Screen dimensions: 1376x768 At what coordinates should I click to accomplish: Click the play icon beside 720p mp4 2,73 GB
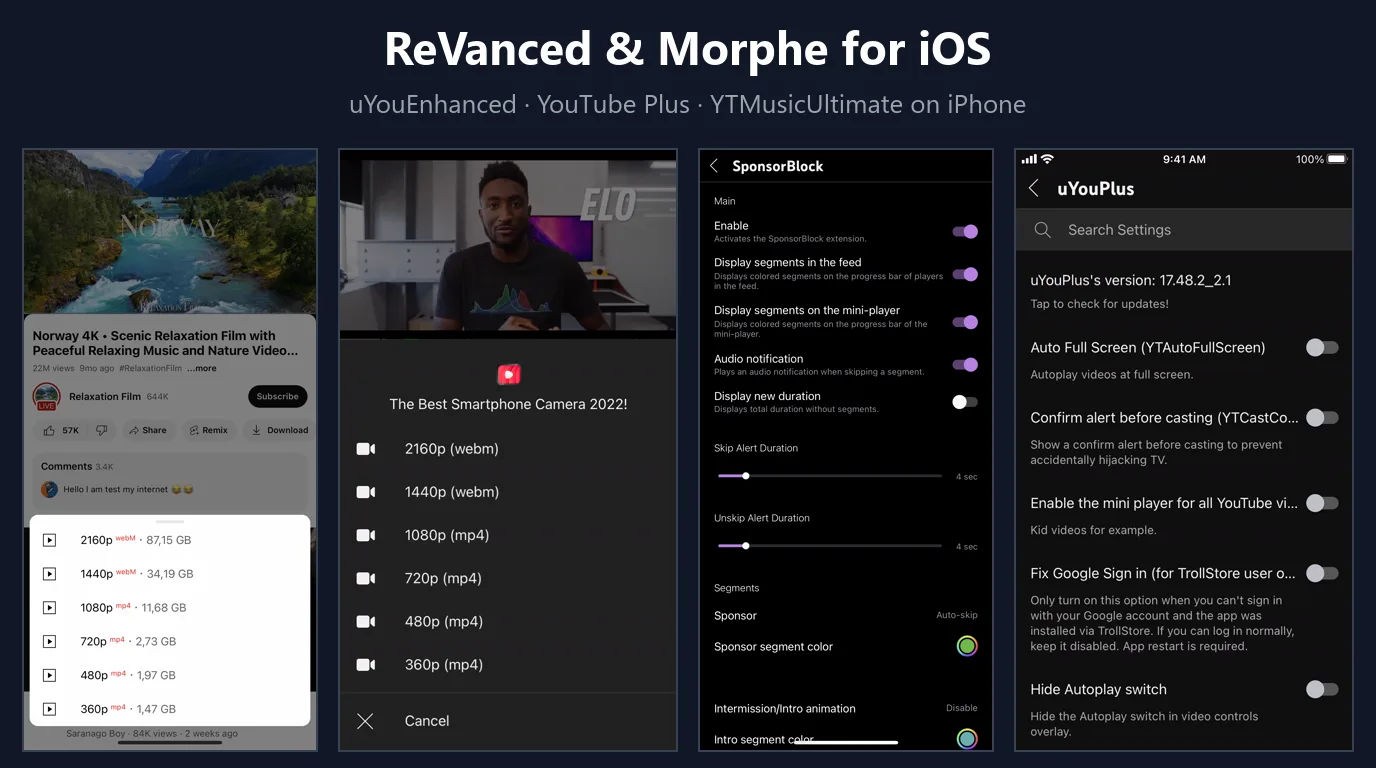(49, 641)
